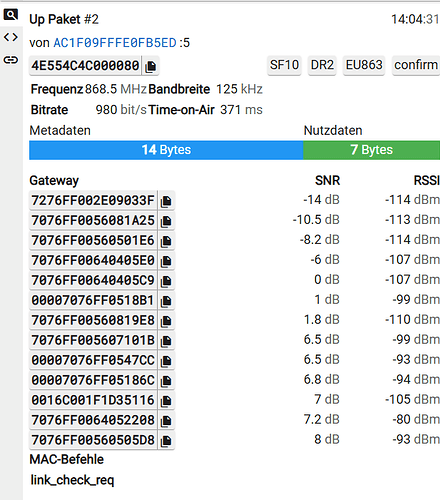440x500 pixels.
Task: Click the link chain icon in sidebar
Action: coord(11,60)
